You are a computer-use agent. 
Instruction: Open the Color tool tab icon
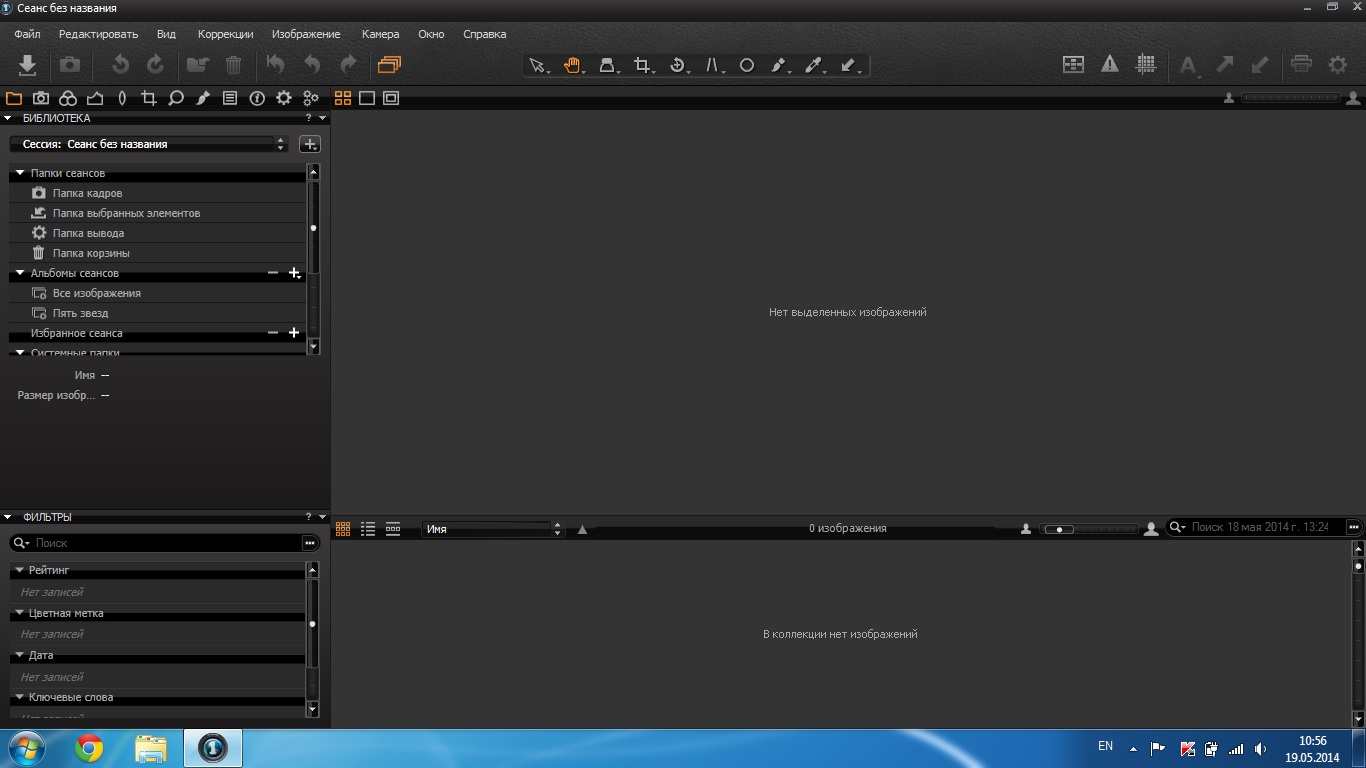pos(68,98)
